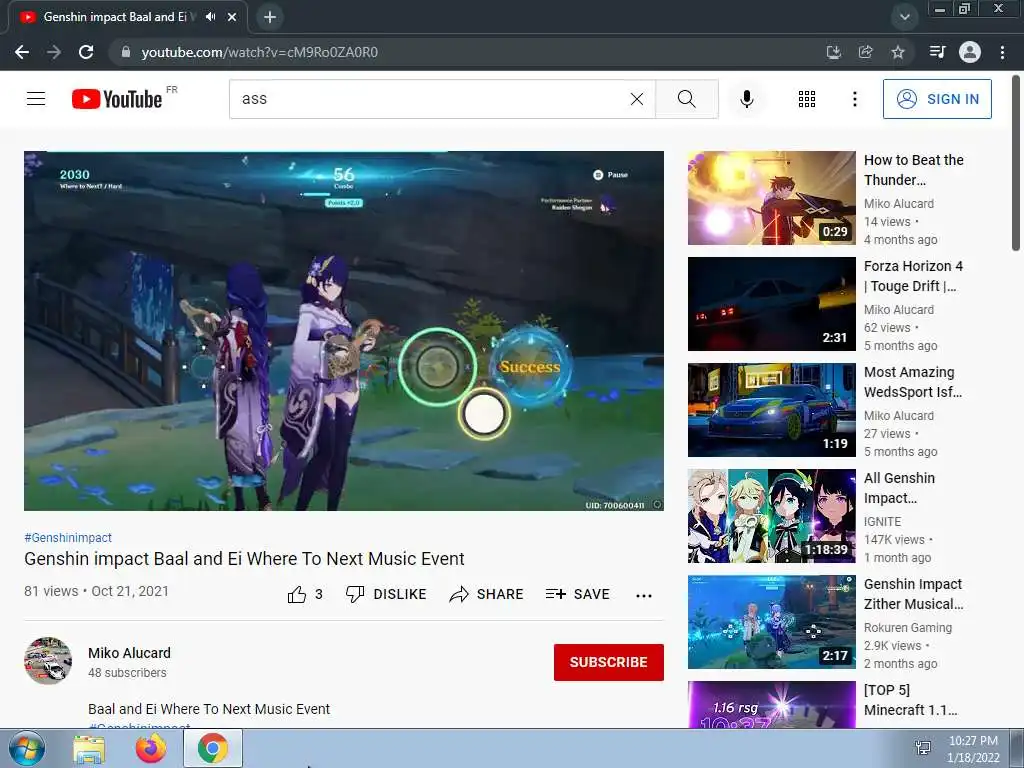Click All Genshin Impact title text

click(x=899, y=488)
